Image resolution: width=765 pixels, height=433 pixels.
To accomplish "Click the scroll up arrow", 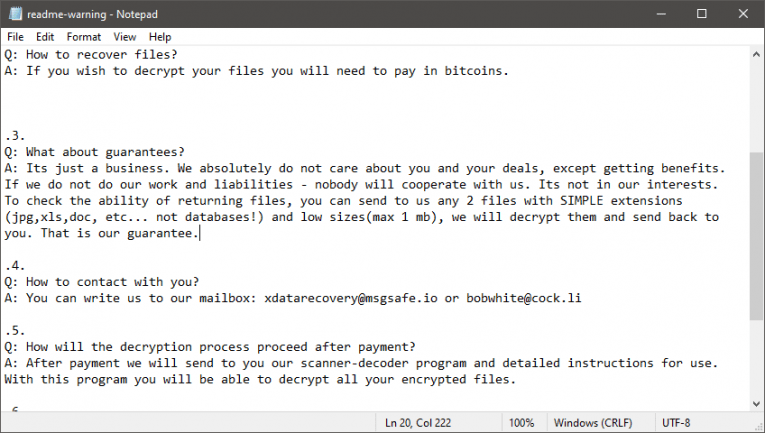I will (x=757, y=54).
